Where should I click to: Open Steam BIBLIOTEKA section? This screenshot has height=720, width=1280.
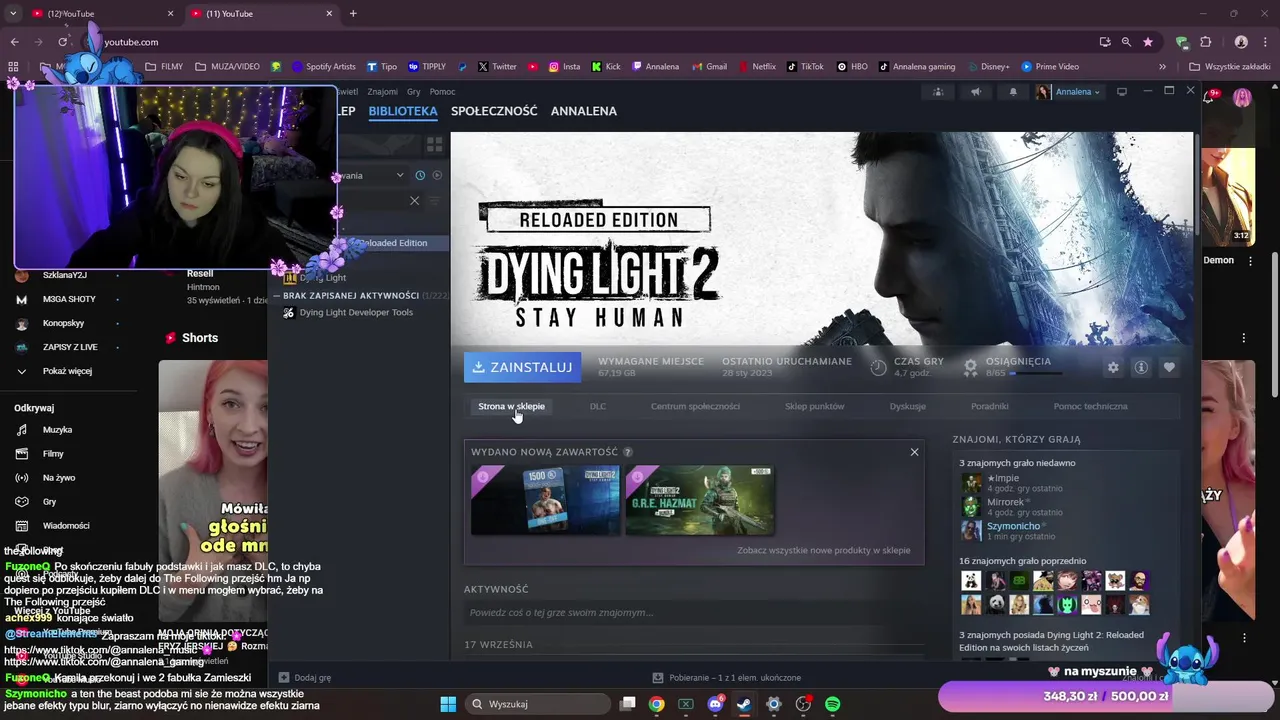[403, 111]
